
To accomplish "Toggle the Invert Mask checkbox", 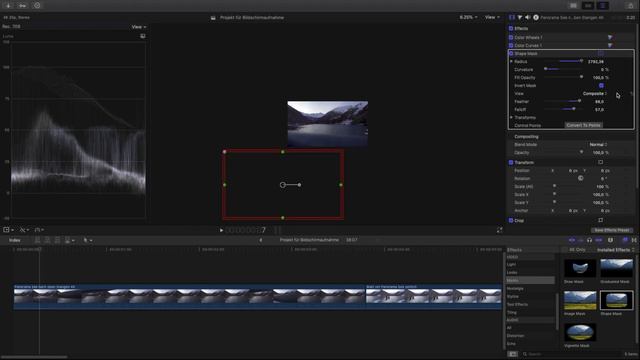I will point(601,85).
